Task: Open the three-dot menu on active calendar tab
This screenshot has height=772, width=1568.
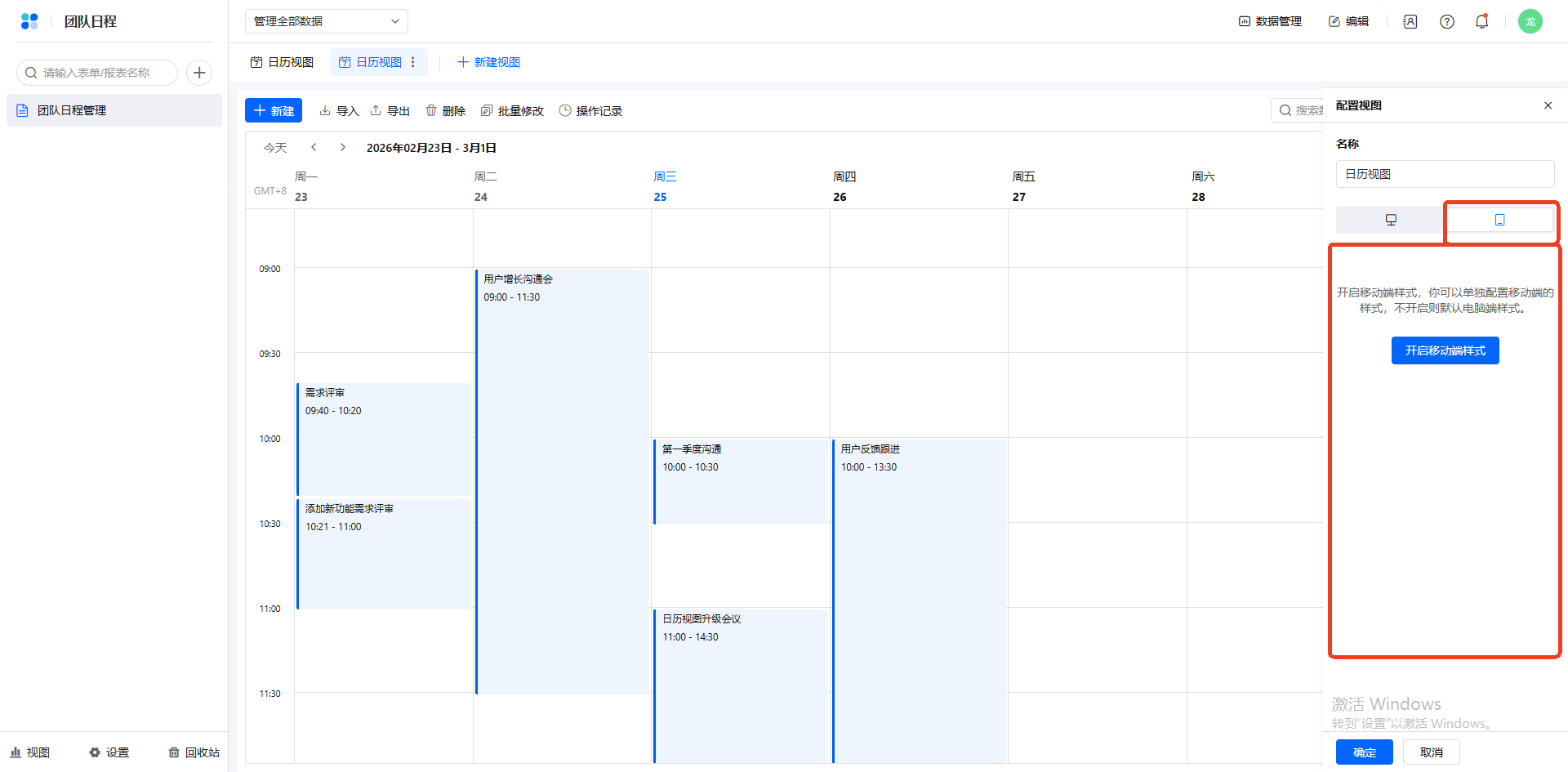Action: click(413, 62)
